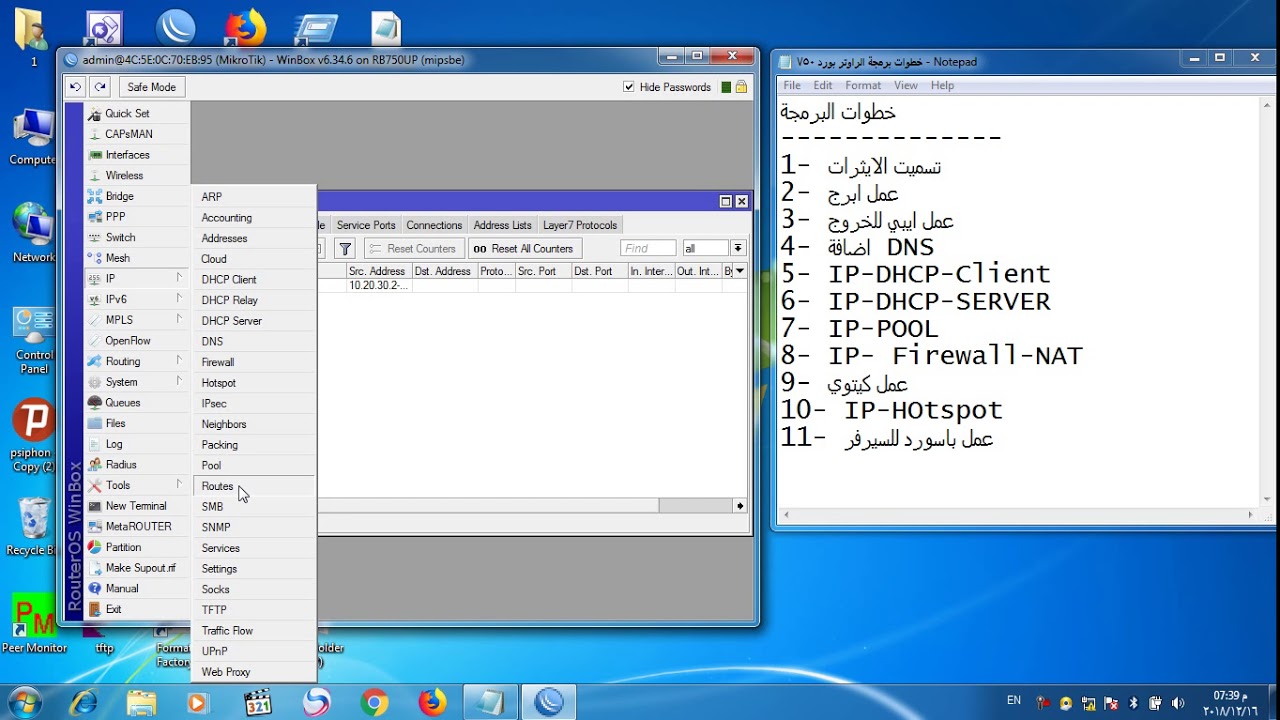Expand the System submenu
This screenshot has width=1280, height=720.
(136, 382)
